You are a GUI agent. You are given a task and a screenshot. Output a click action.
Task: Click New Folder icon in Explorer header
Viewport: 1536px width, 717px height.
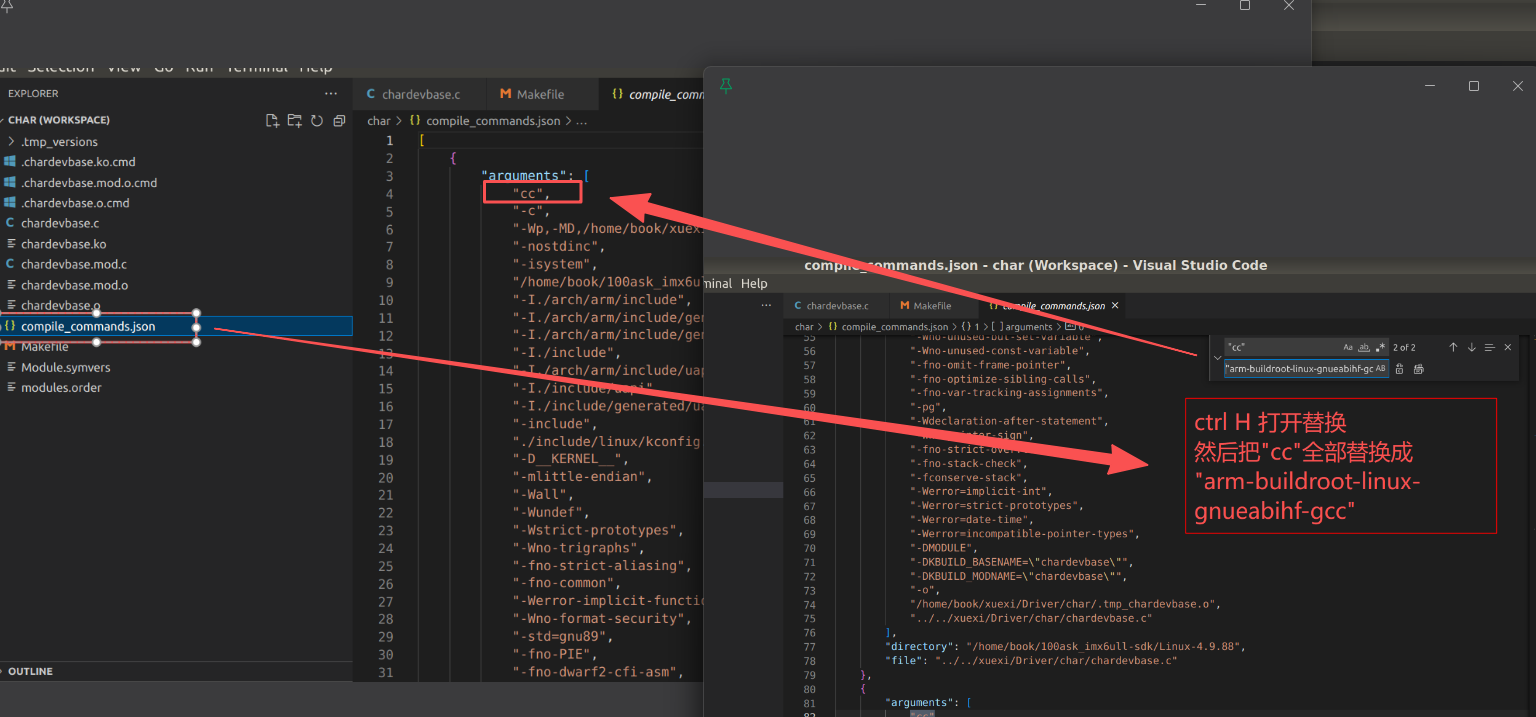[295, 120]
